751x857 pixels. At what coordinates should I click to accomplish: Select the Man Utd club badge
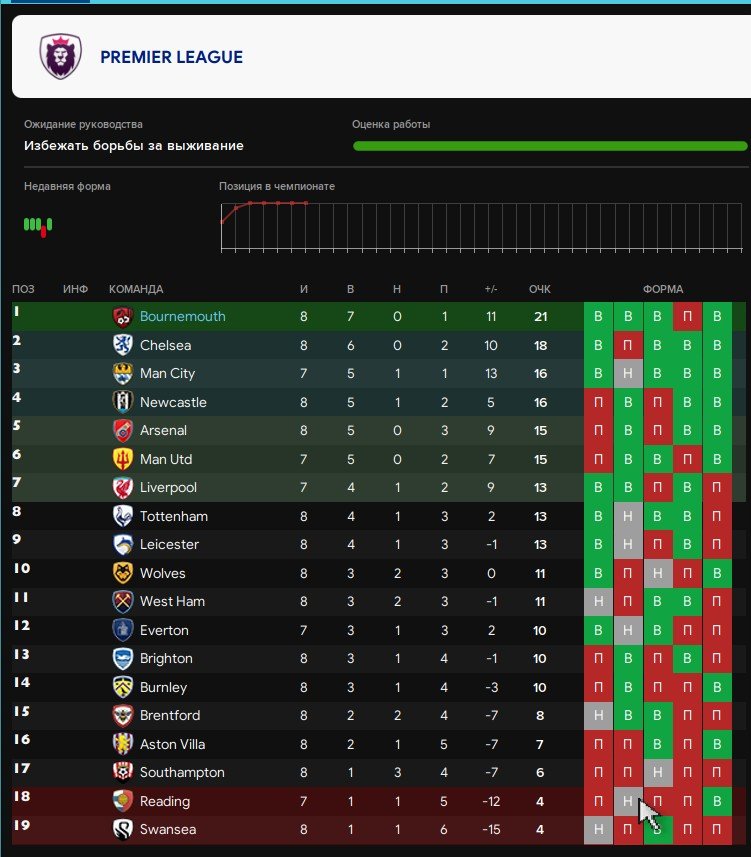[123, 459]
